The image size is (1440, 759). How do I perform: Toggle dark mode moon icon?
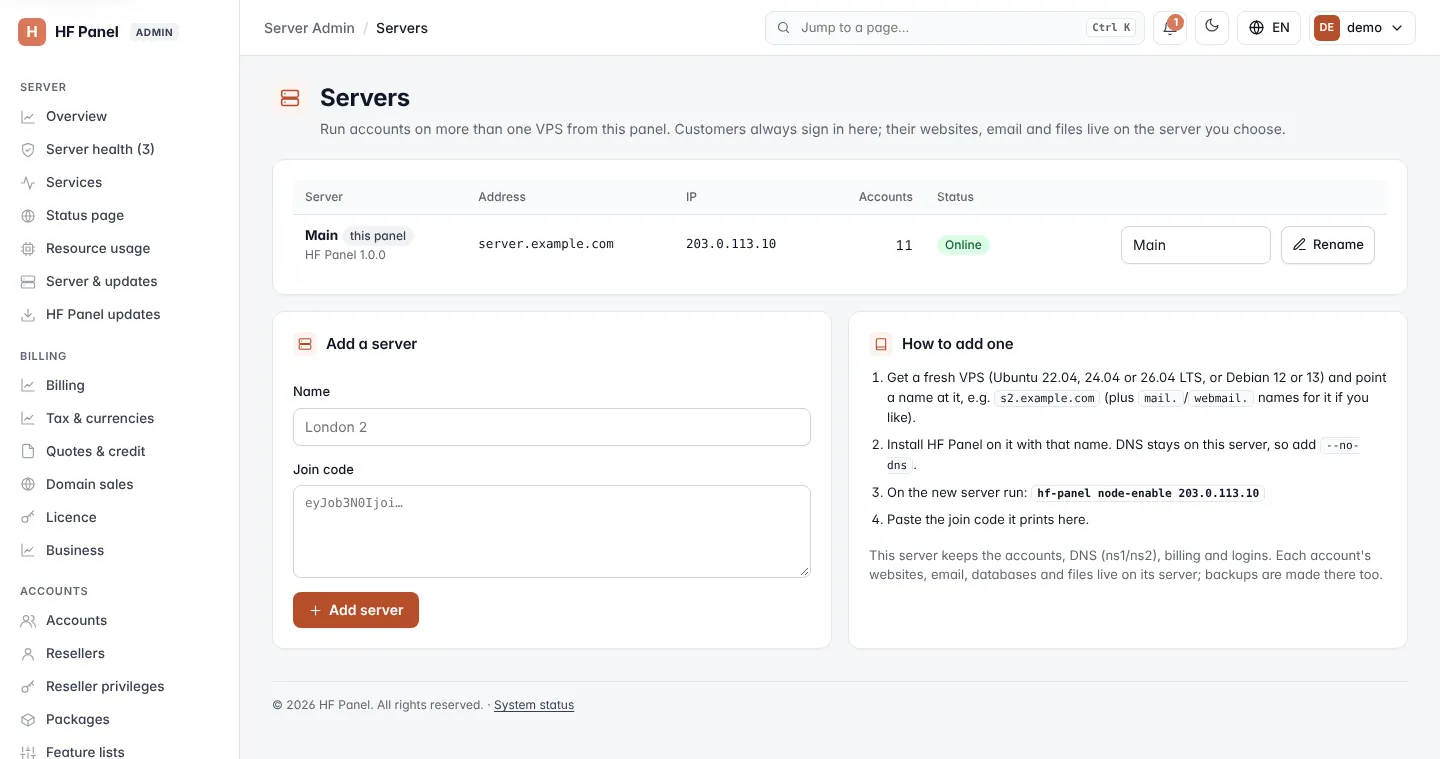tap(1212, 28)
